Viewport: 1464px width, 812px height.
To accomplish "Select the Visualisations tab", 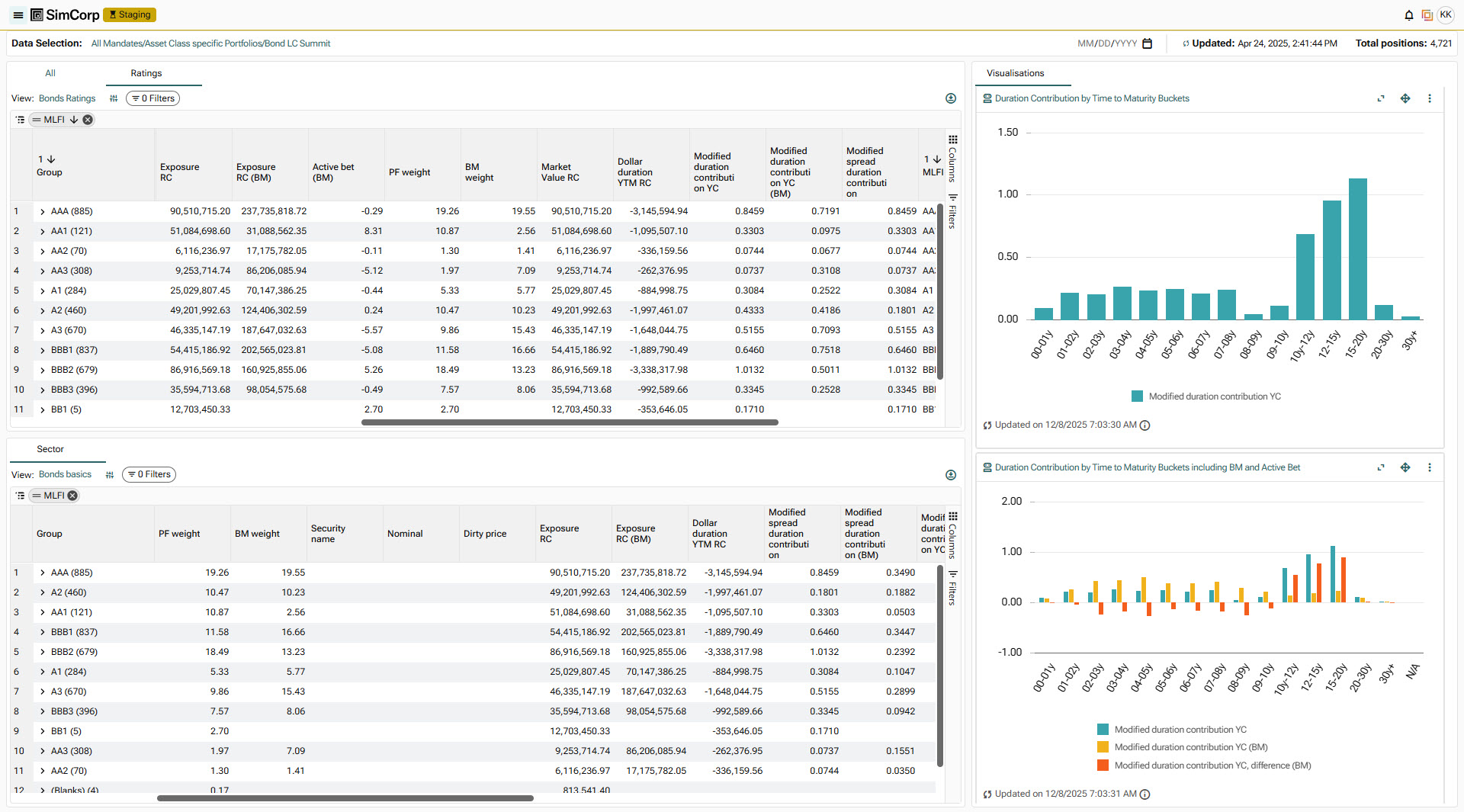I will pos(1015,73).
